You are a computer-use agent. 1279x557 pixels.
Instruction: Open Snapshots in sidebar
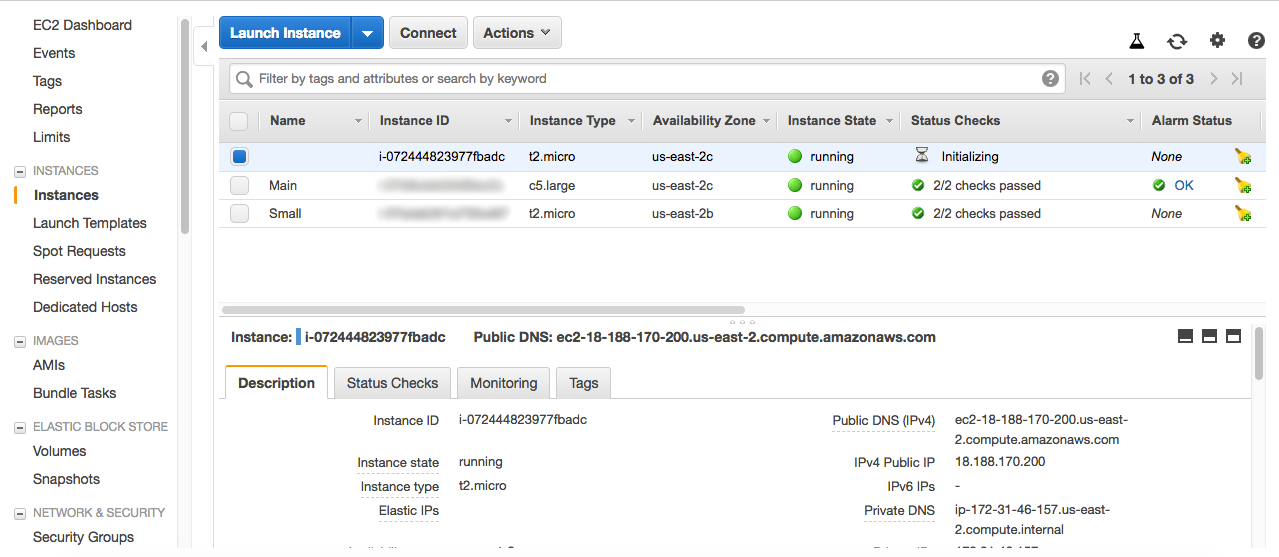click(x=67, y=479)
